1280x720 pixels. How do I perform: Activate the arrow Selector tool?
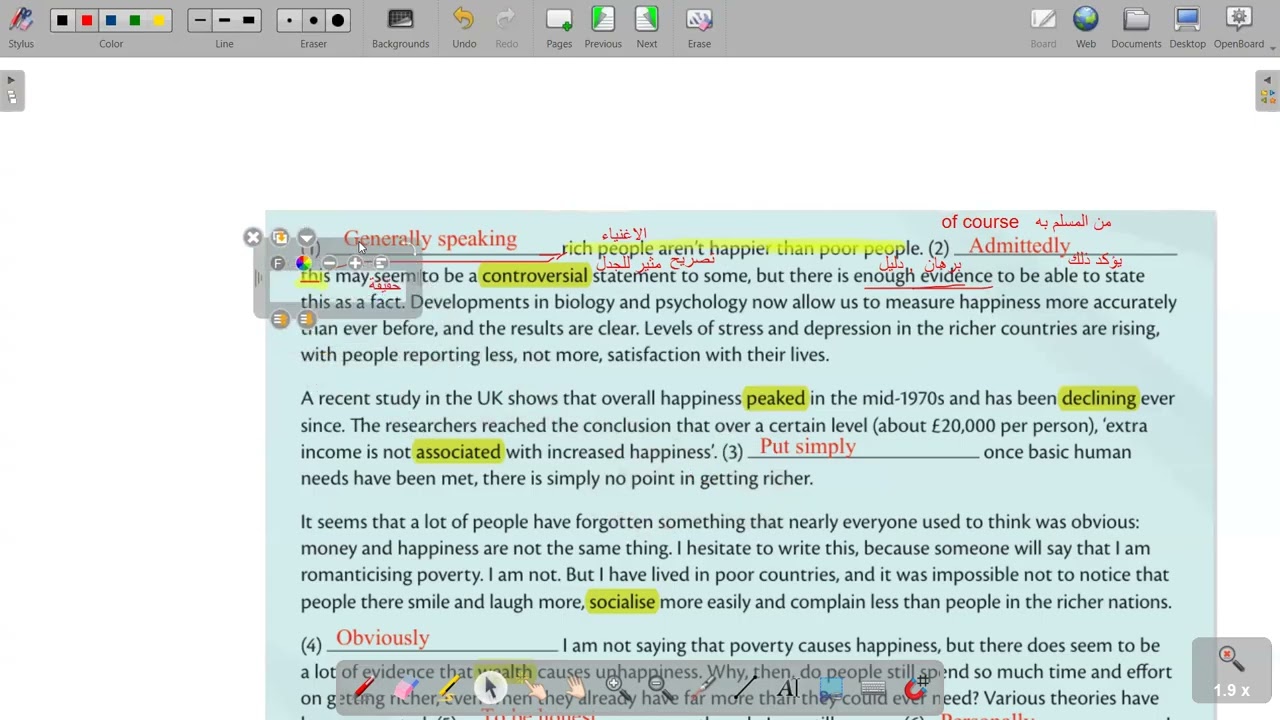[x=490, y=688]
